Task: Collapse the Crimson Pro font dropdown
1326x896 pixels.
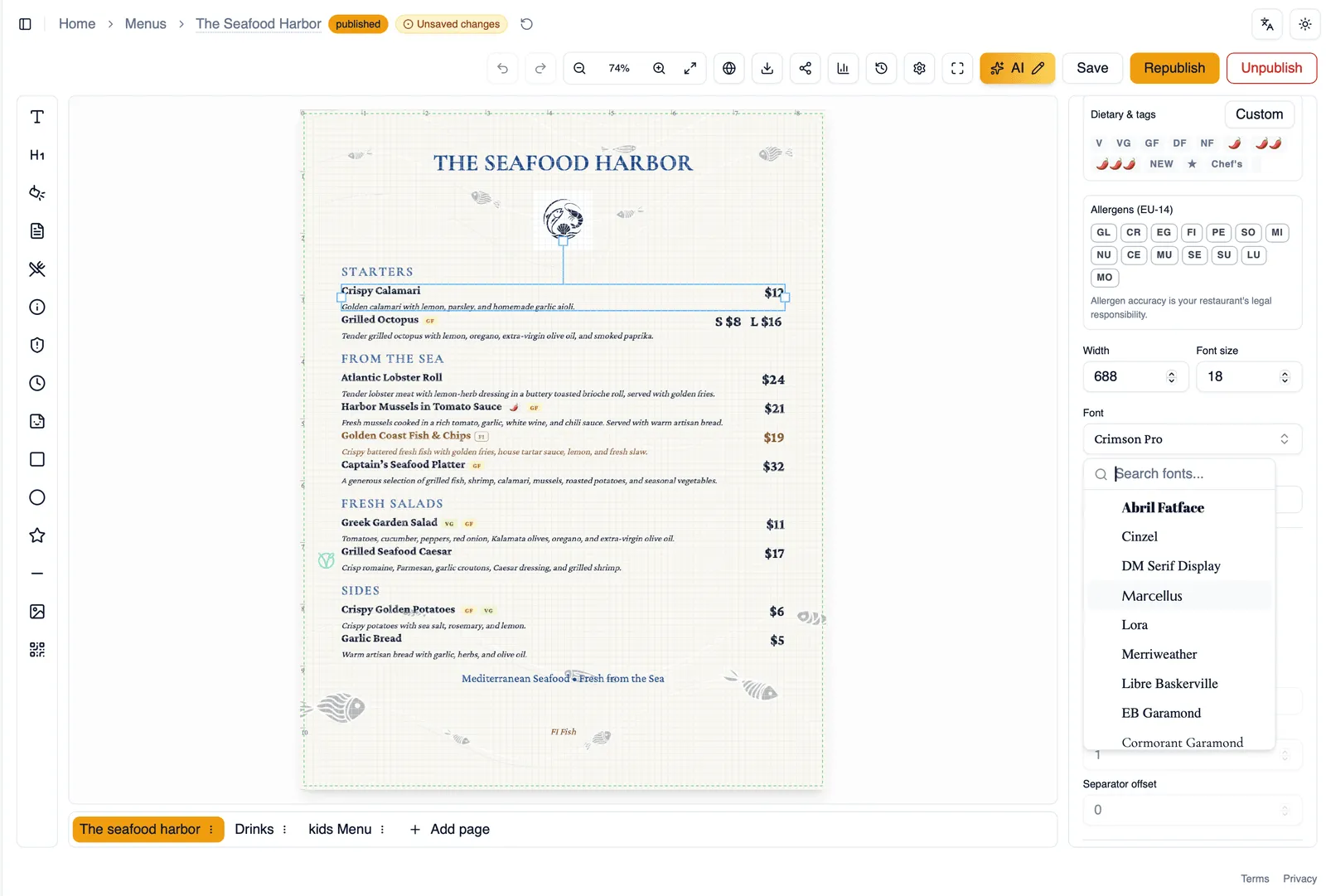Action: [1192, 439]
